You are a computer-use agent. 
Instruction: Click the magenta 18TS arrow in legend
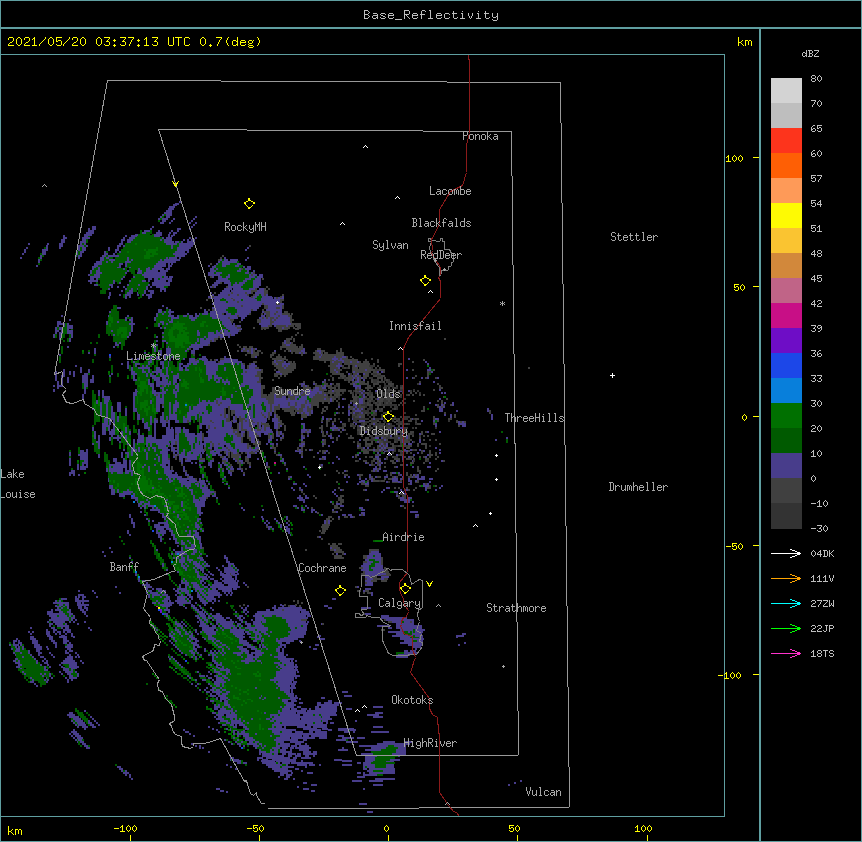[x=786, y=653]
